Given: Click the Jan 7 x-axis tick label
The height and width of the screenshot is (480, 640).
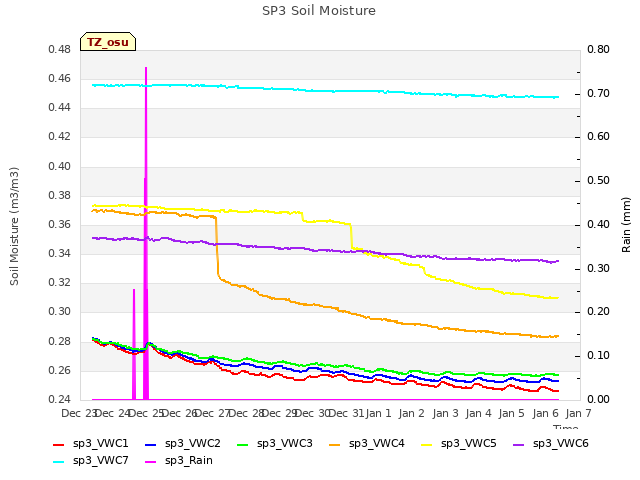Looking at the screenshot, I should click(578, 413).
